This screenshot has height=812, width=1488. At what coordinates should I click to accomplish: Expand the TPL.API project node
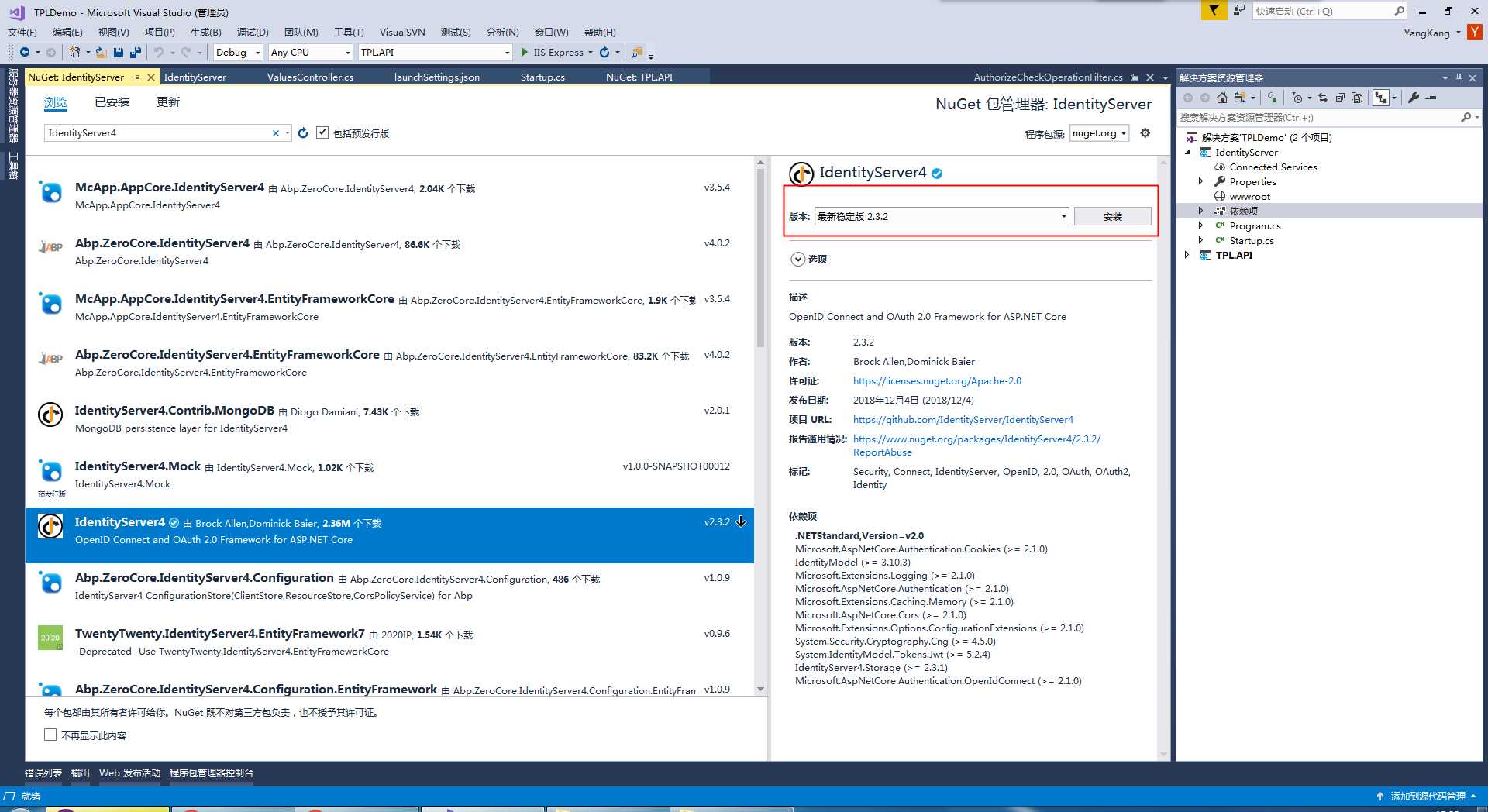(1187, 255)
